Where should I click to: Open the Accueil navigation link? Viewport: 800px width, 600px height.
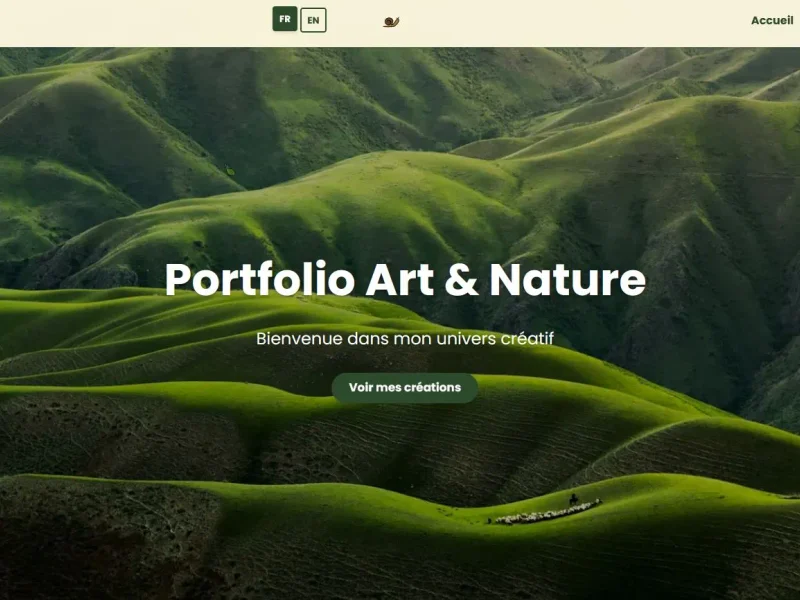(x=772, y=20)
